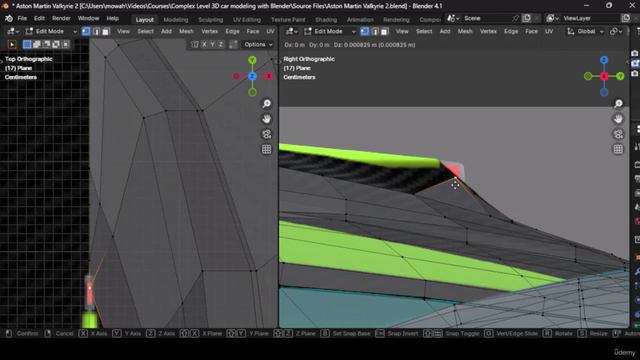Image resolution: width=640 pixels, height=360 pixels.
Task: Open the ViewLayer browse dropdown icon
Action: (552, 18)
